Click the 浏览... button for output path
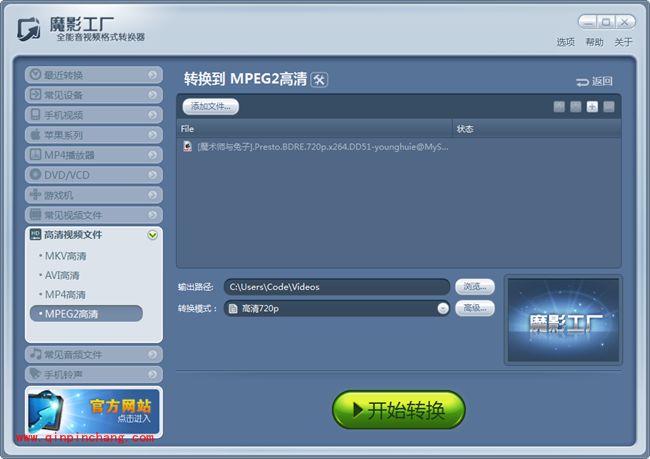This screenshot has width=650, height=459. (x=475, y=287)
